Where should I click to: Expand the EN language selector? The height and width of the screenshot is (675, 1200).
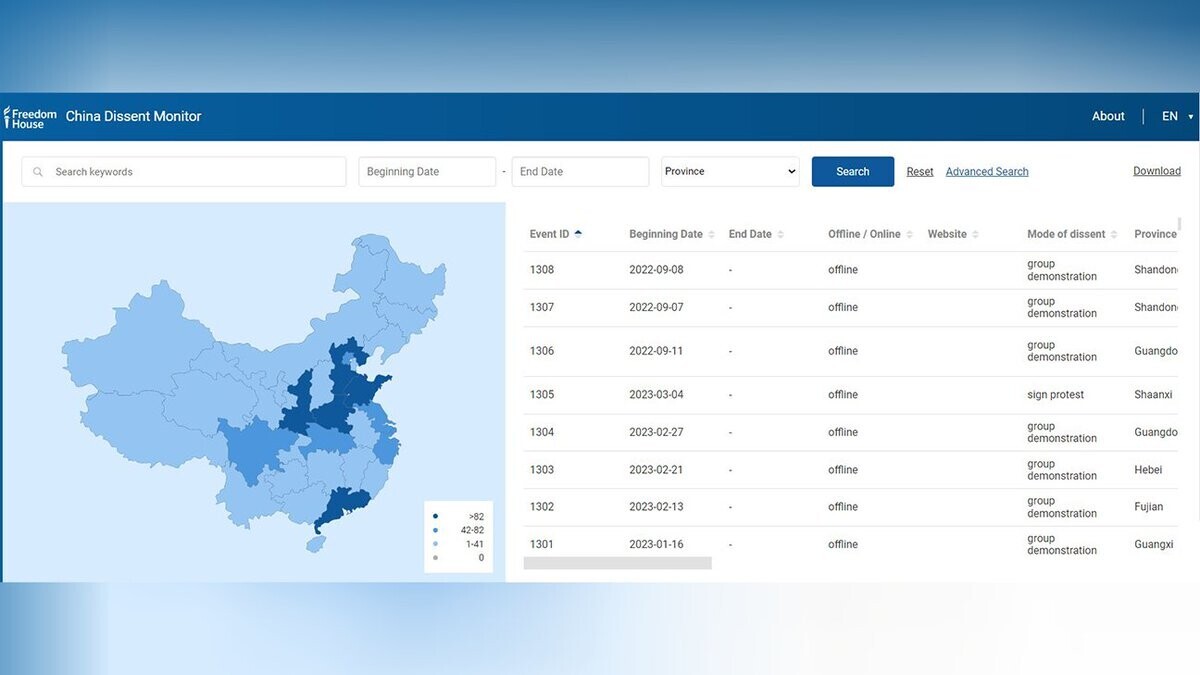1176,117
